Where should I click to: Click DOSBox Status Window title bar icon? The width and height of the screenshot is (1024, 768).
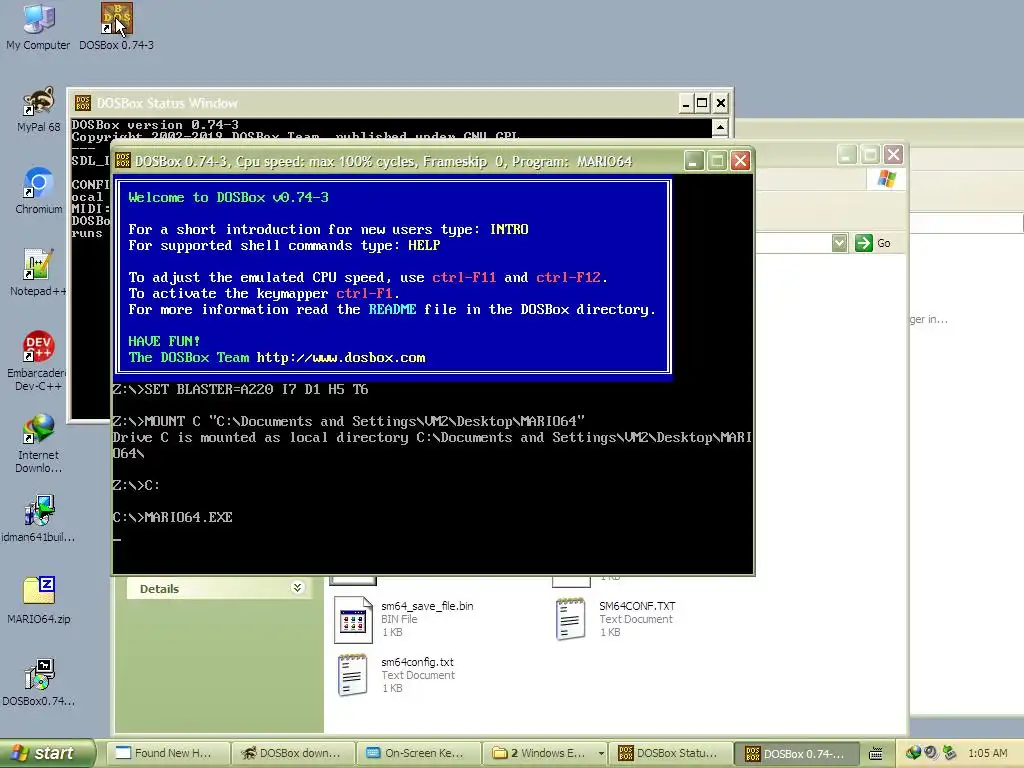point(83,103)
